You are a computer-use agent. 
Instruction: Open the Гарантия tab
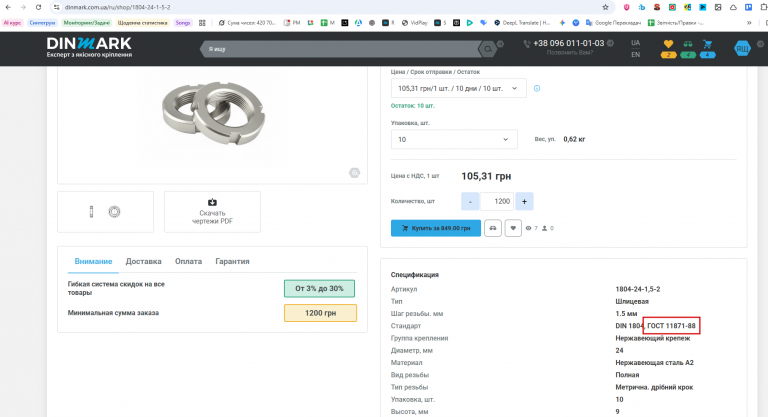232,261
